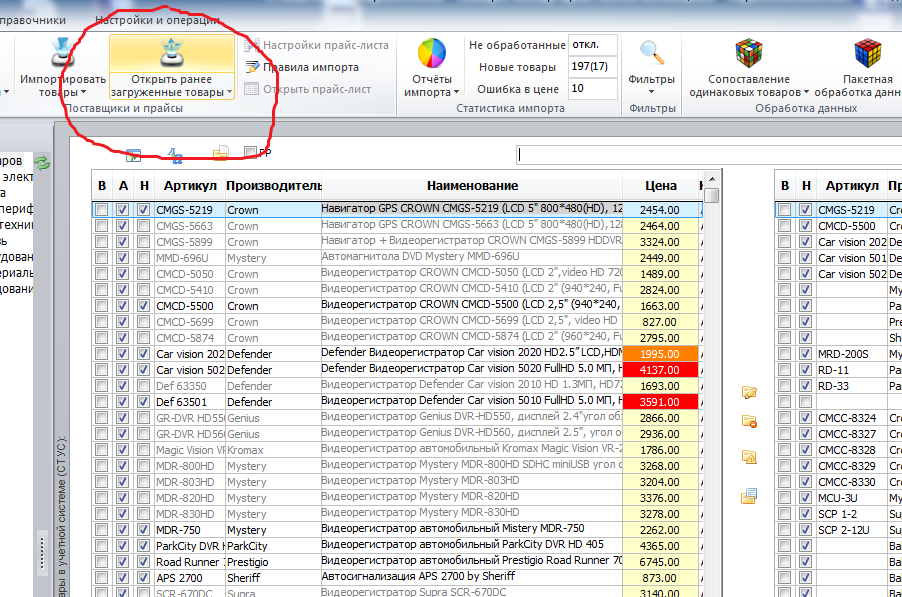This screenshot has width=902, height=597.
Task: Toggle Н checkbox for MRD-200S in right table
Action: tap(805, 354)
